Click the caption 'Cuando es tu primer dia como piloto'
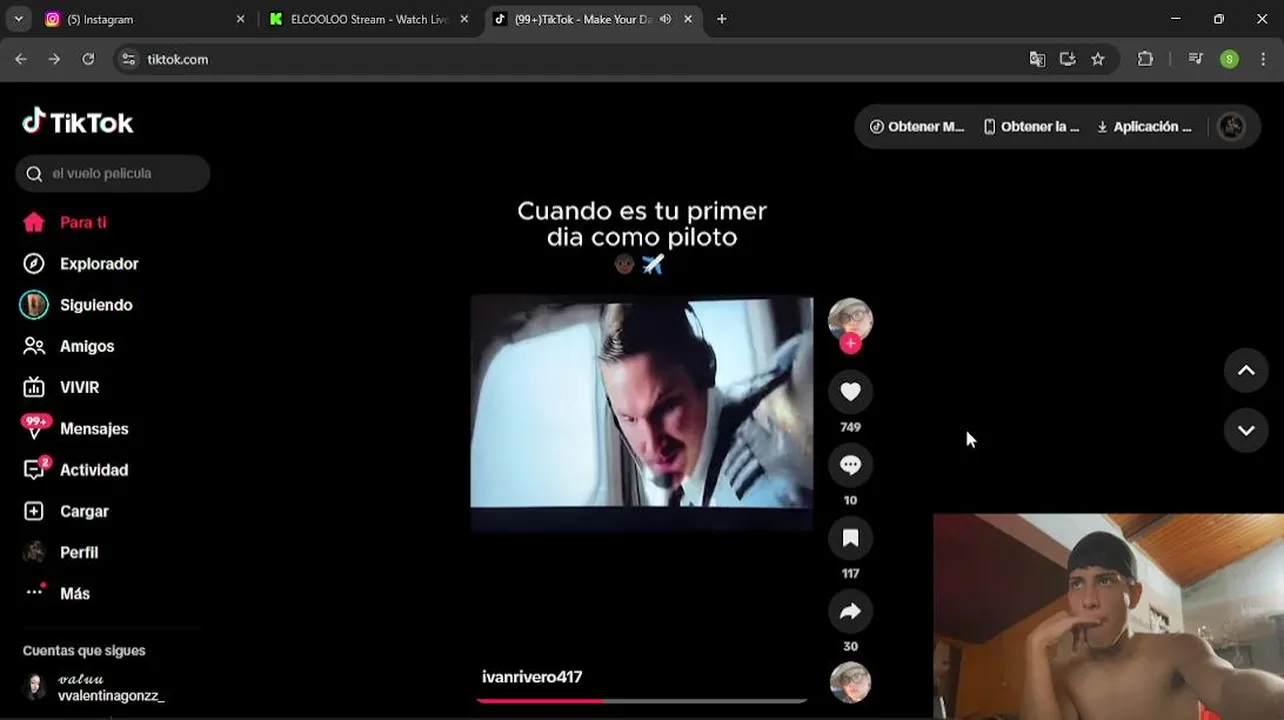 642,224
